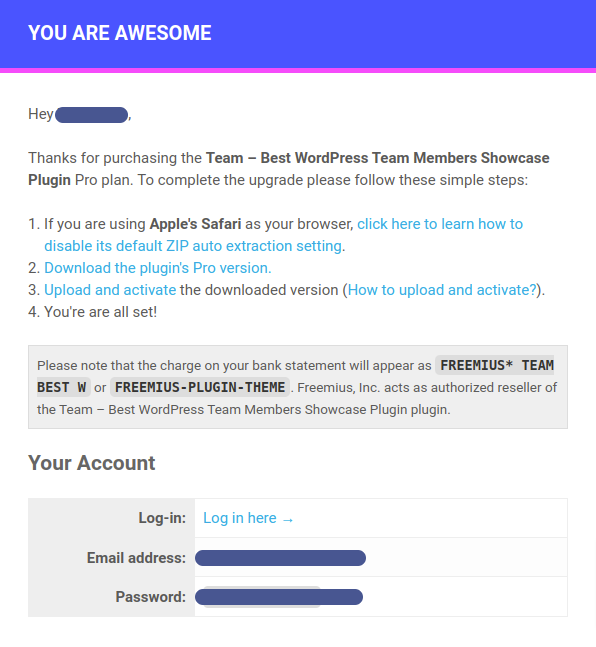This screenshot has height=647, width=596.
Task: Open How to upload and activate? help link
Action: tap(442, 290)
